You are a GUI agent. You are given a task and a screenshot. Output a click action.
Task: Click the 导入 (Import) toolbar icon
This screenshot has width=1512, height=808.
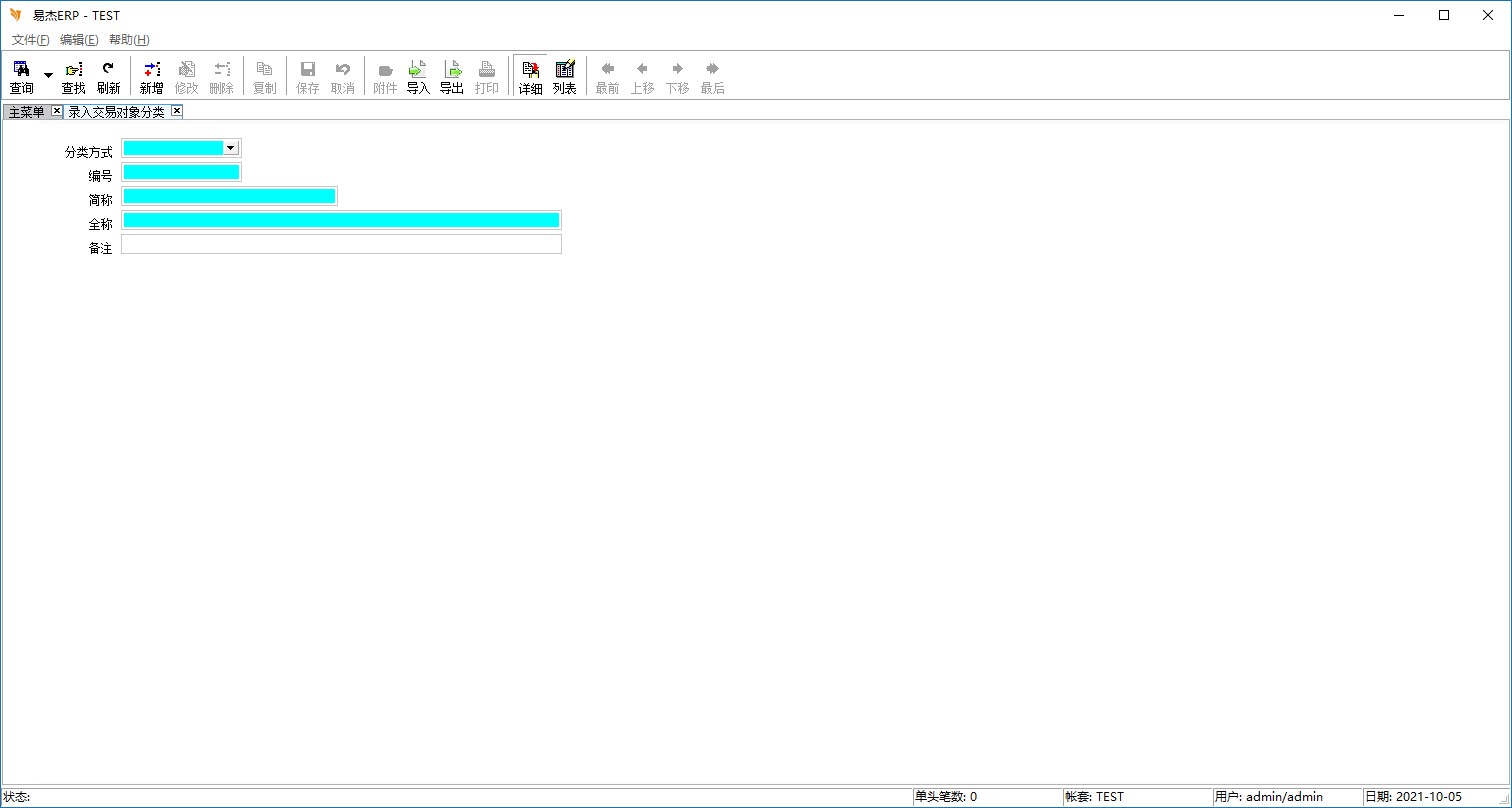pyautogui.click(x=418, y=76)
